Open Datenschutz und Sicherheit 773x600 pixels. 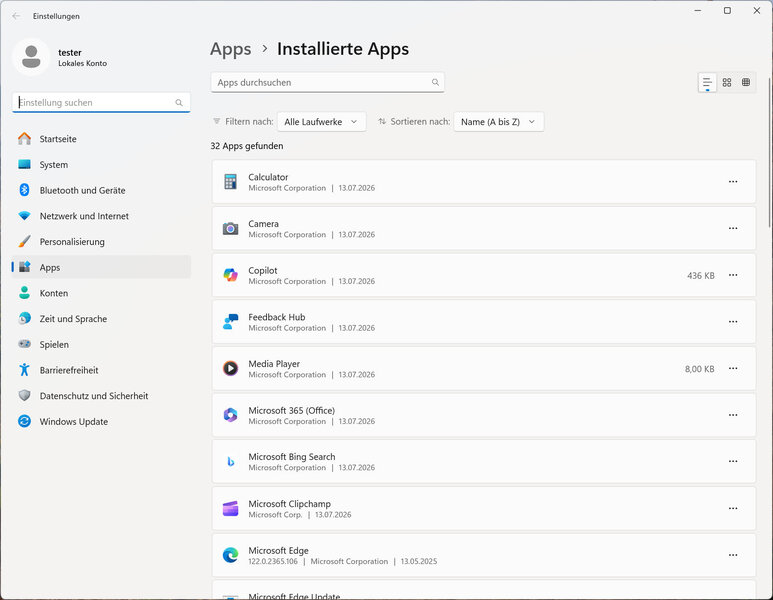click(x=101, y=396)
